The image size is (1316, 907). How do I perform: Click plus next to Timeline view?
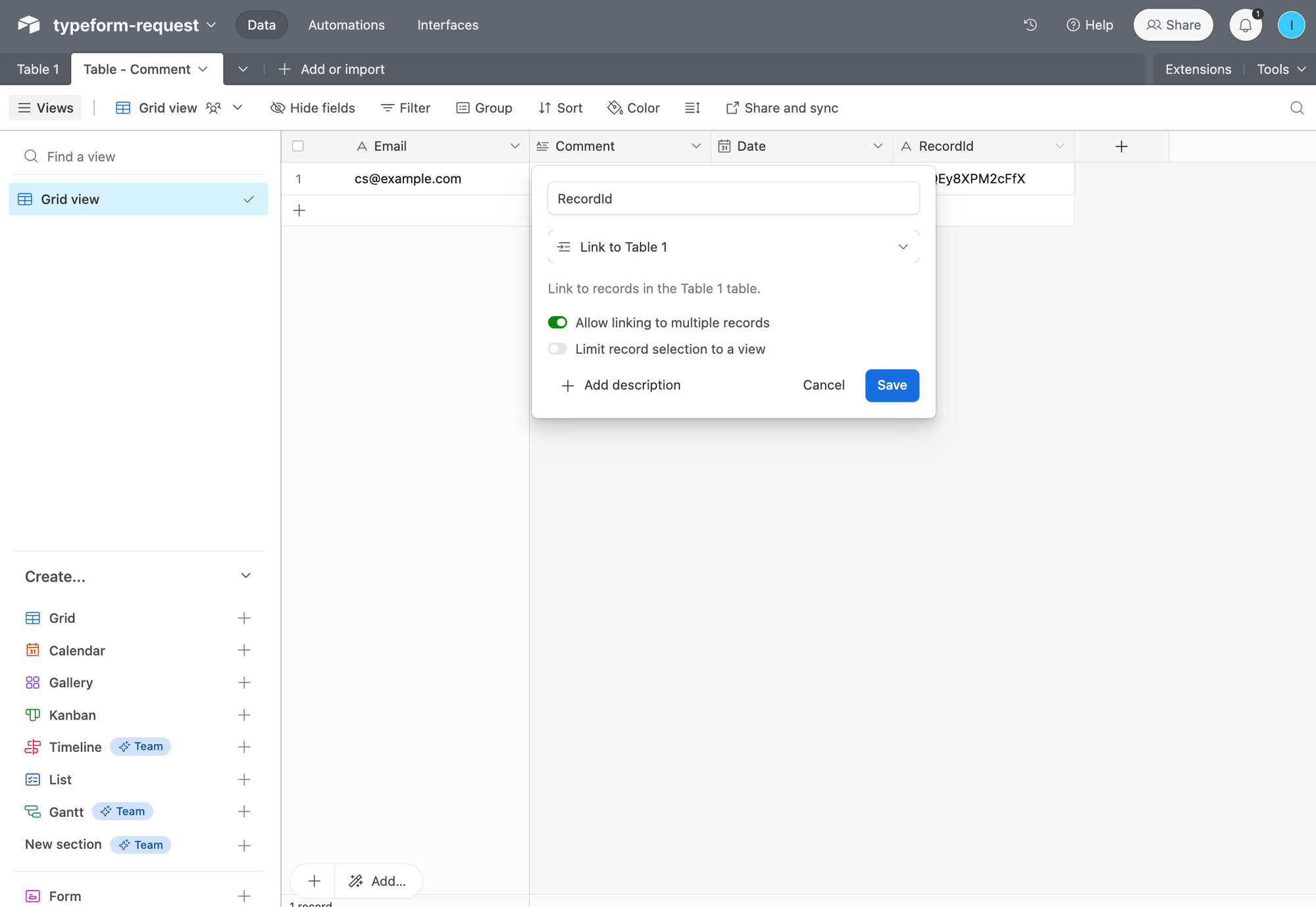(244, 747)
